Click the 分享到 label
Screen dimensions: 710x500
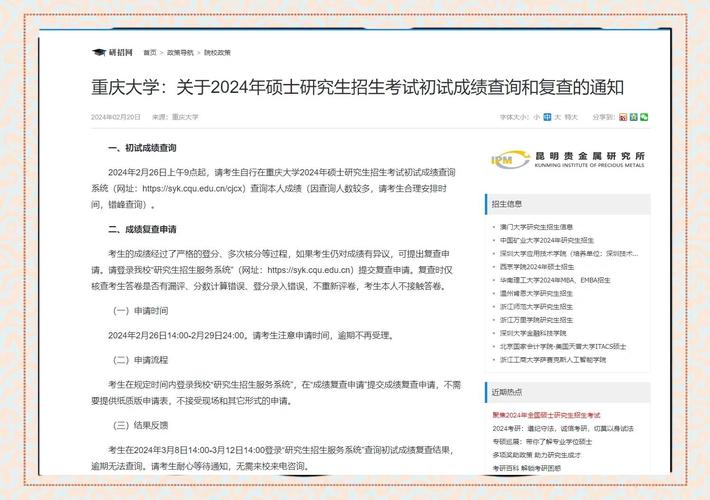pos(604,117)
